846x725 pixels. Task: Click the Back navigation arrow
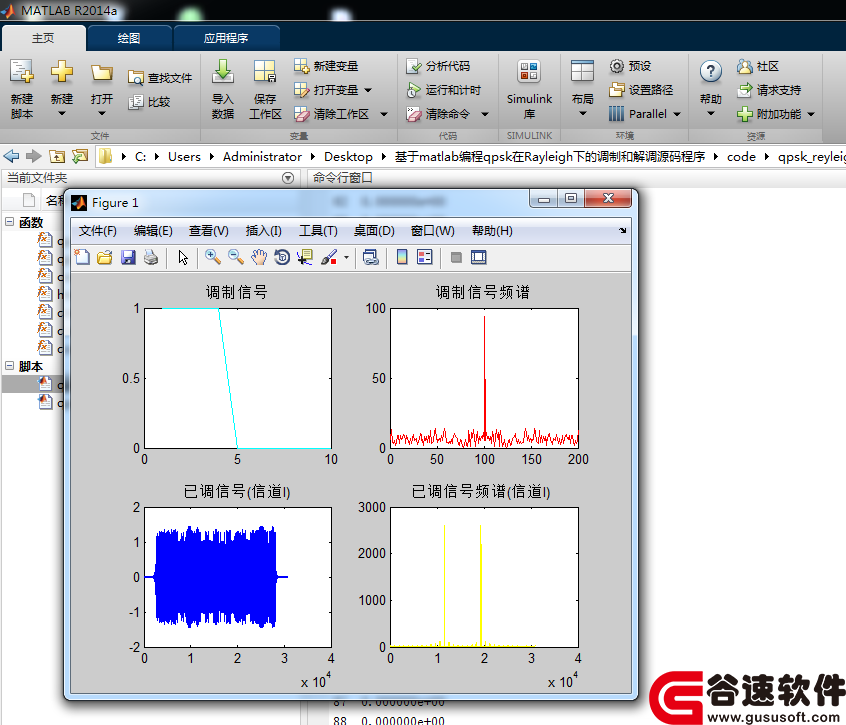click(11, 156)
